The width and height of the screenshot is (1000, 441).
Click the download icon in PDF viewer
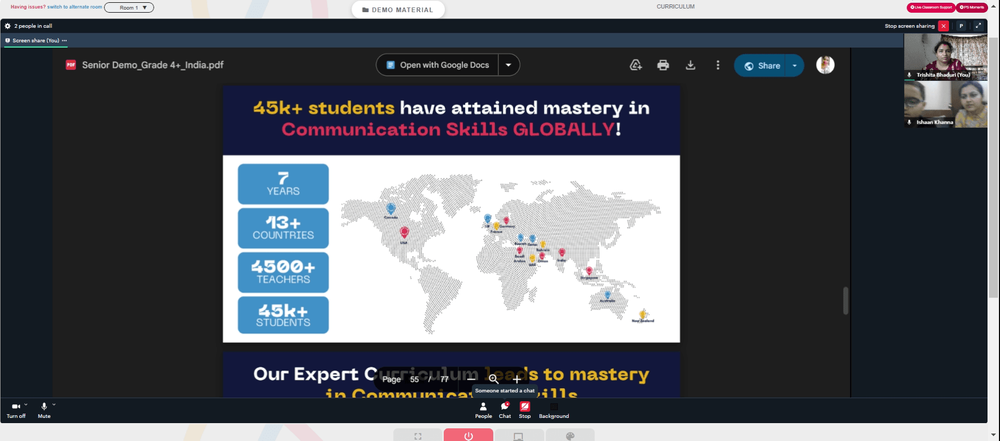click(690, 65)
